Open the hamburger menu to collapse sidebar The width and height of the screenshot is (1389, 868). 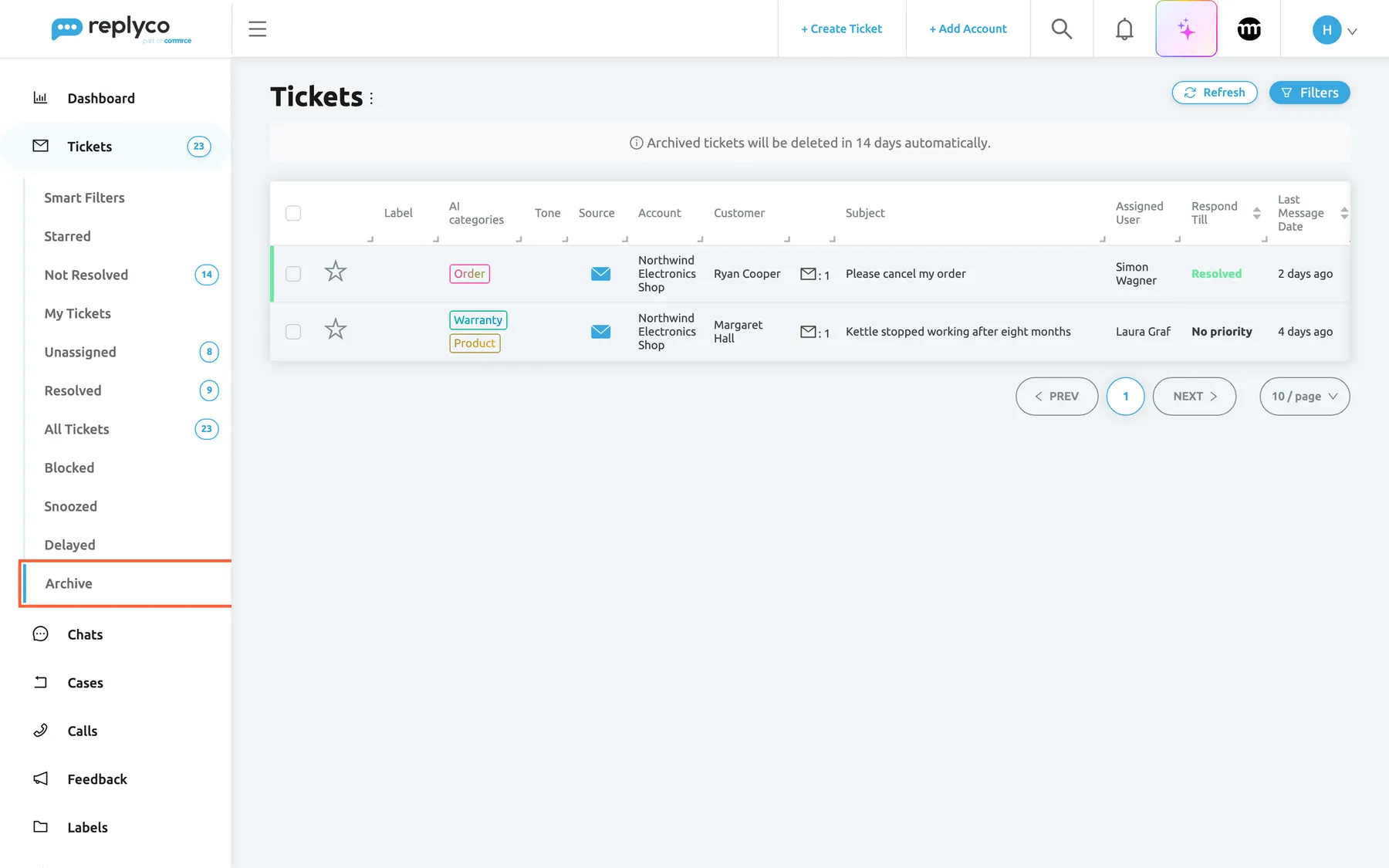point(258,29)
